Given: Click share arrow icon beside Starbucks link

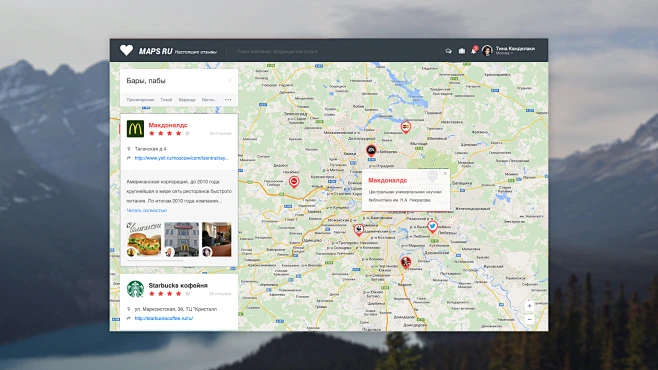Looking at the screenshot, I should (129, 318).
